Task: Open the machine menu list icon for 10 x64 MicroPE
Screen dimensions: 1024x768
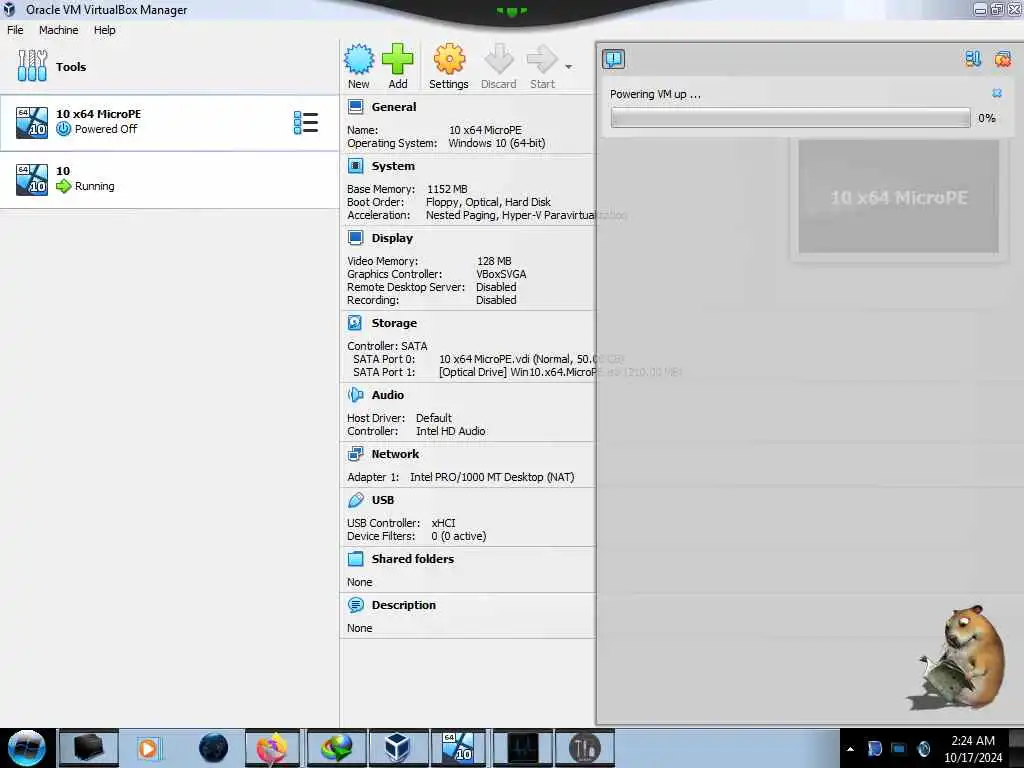Action: coord(306,122)
